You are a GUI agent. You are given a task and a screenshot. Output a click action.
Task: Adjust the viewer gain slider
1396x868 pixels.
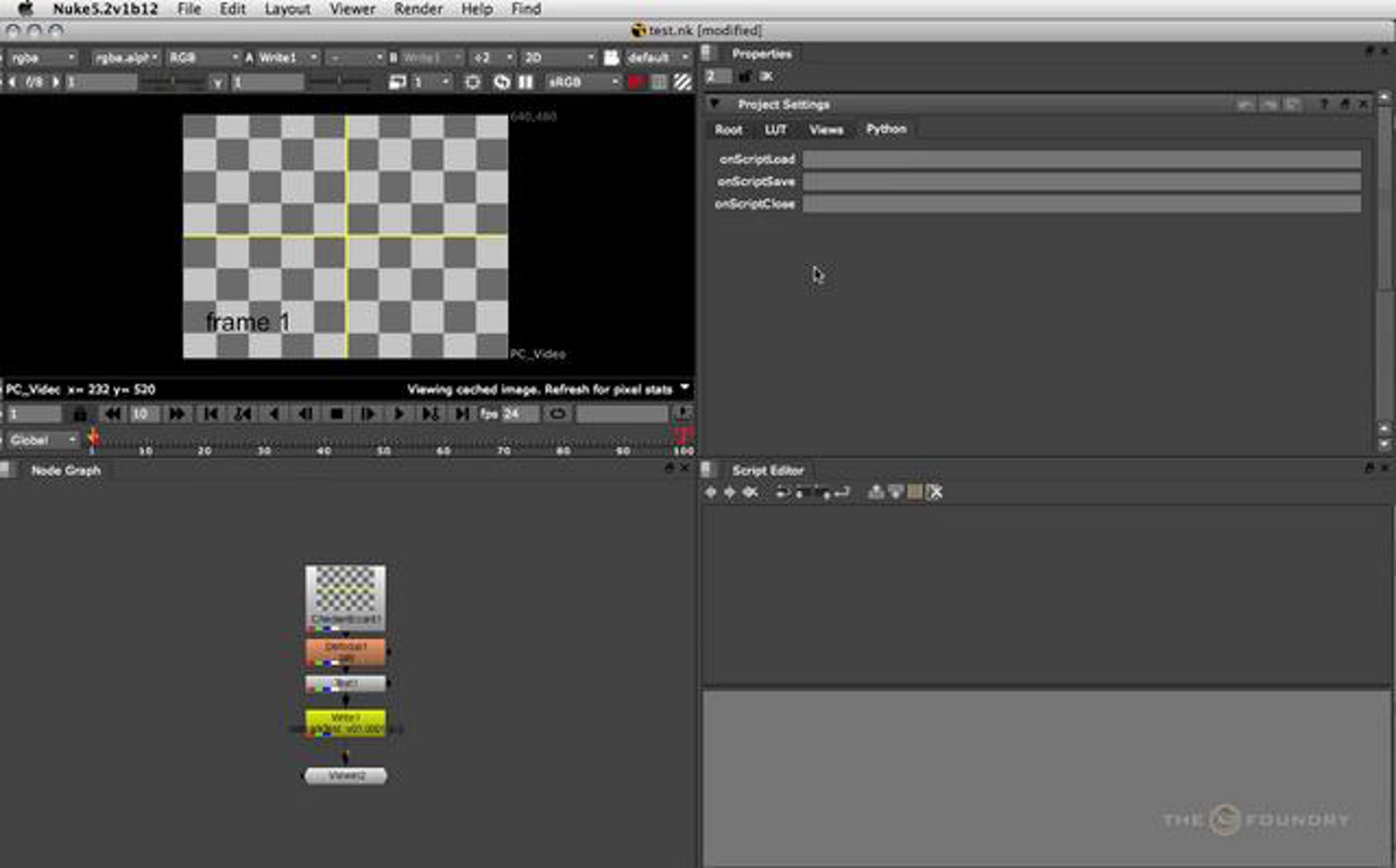(x=173, y=82)
